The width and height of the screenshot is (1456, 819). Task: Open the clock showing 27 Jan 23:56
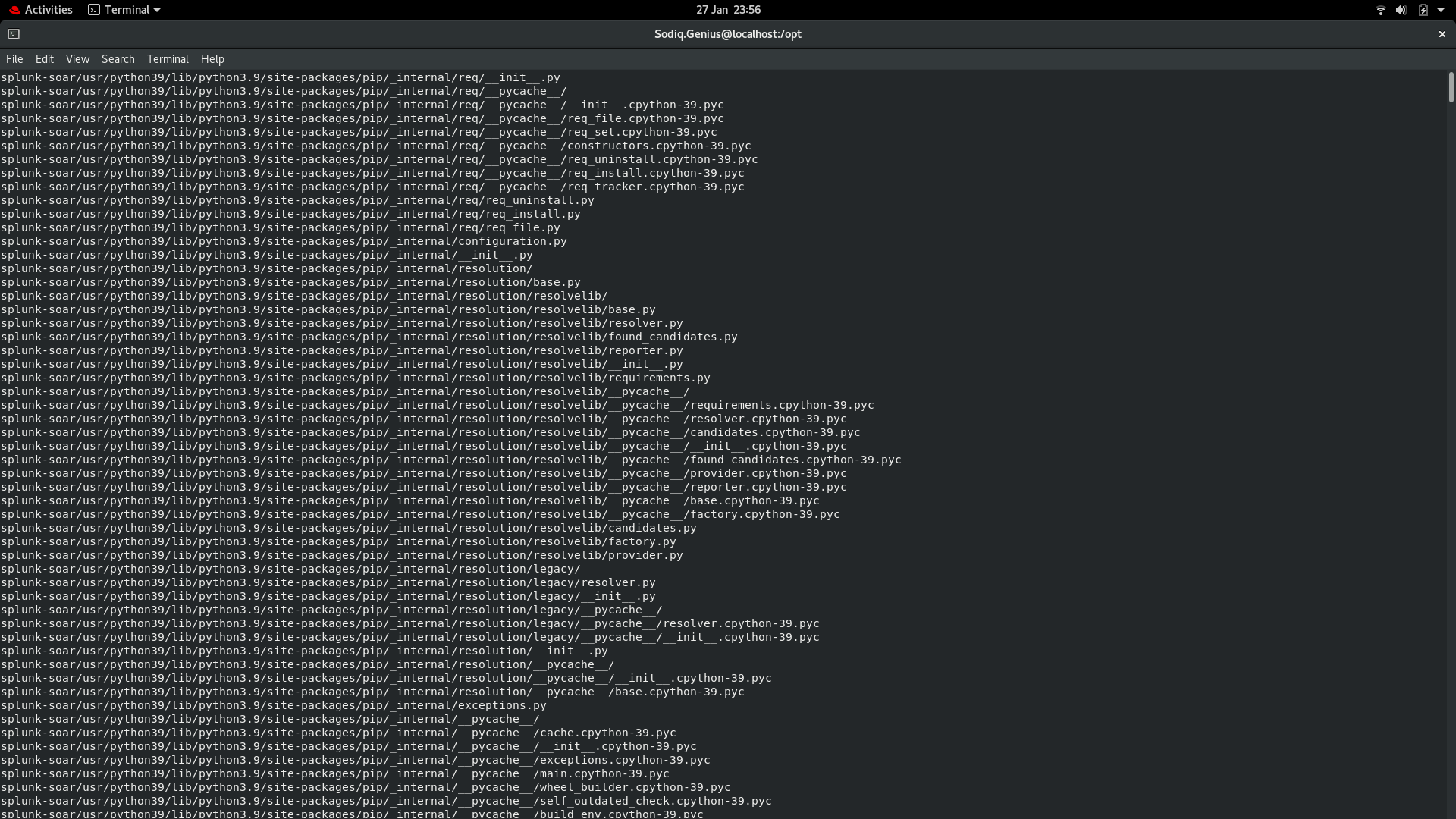pos(728,10)
